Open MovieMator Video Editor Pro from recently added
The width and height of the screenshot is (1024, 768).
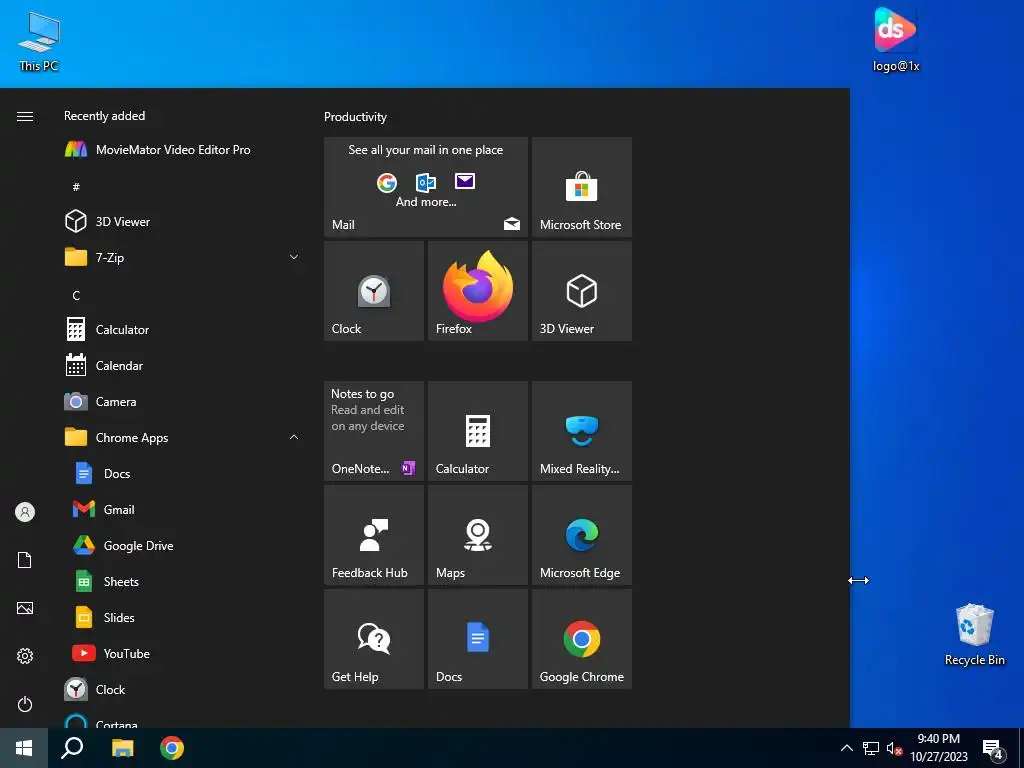183,150
